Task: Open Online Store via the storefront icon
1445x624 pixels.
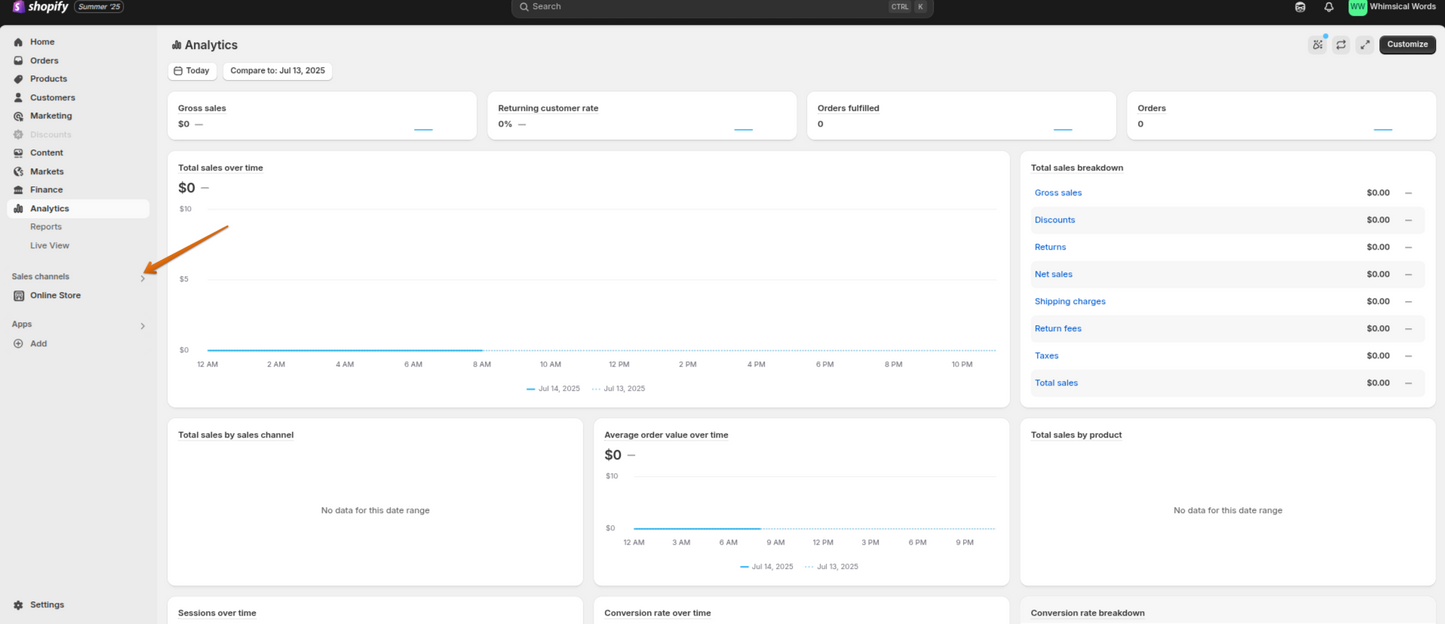Action: [18, 296]
